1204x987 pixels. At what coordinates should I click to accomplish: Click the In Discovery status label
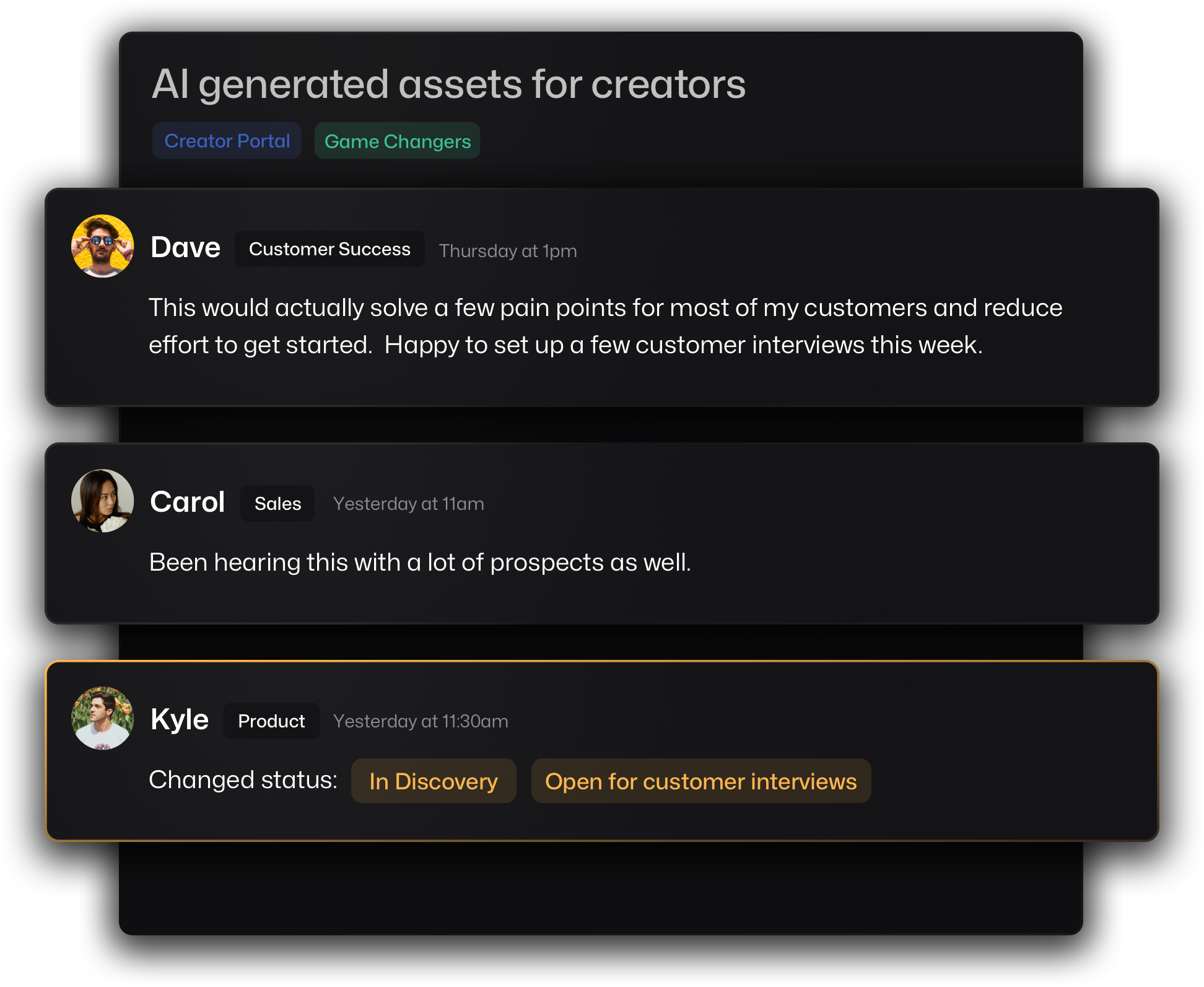coord(434,781)
